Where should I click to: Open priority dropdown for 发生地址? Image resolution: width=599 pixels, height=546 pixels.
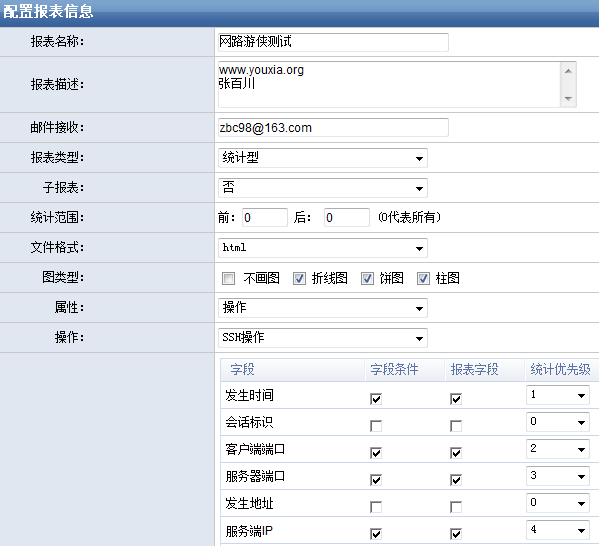(558, 502)
